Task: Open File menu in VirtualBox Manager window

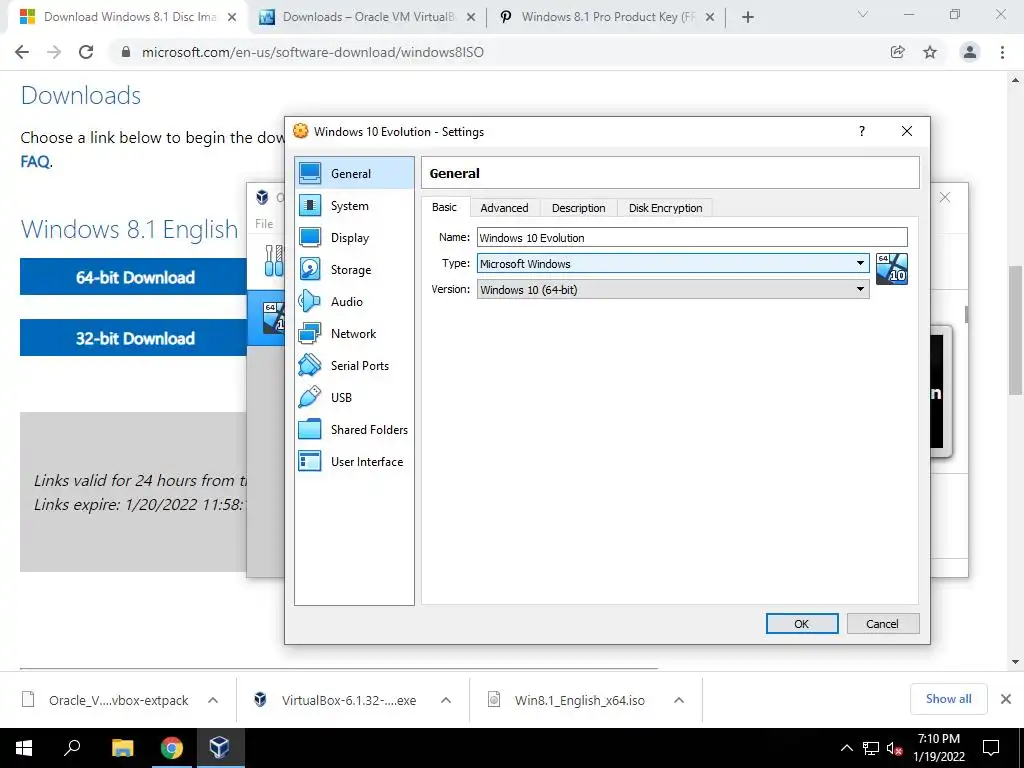Action: pyautogui.click(x=264, y=223)
